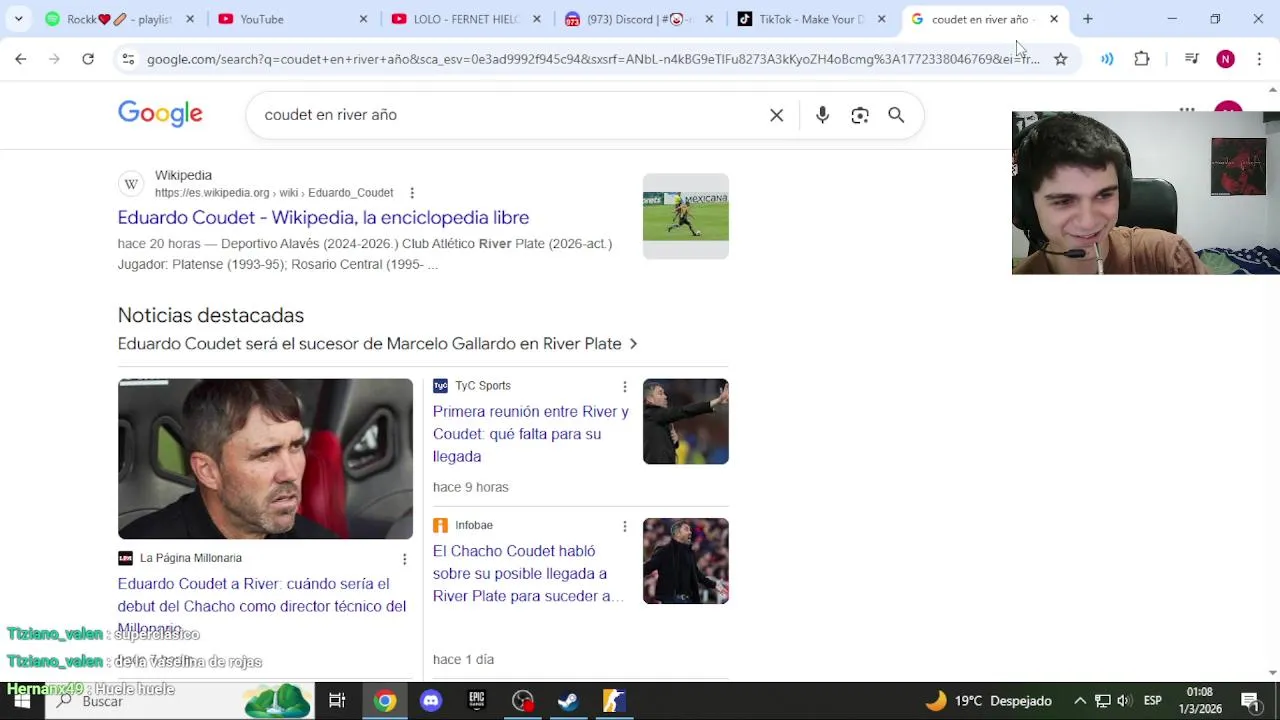The height and width of the screenshot is (720, 1280).
Task: Open the network icon in system tray
Action: click(1102, 701)
